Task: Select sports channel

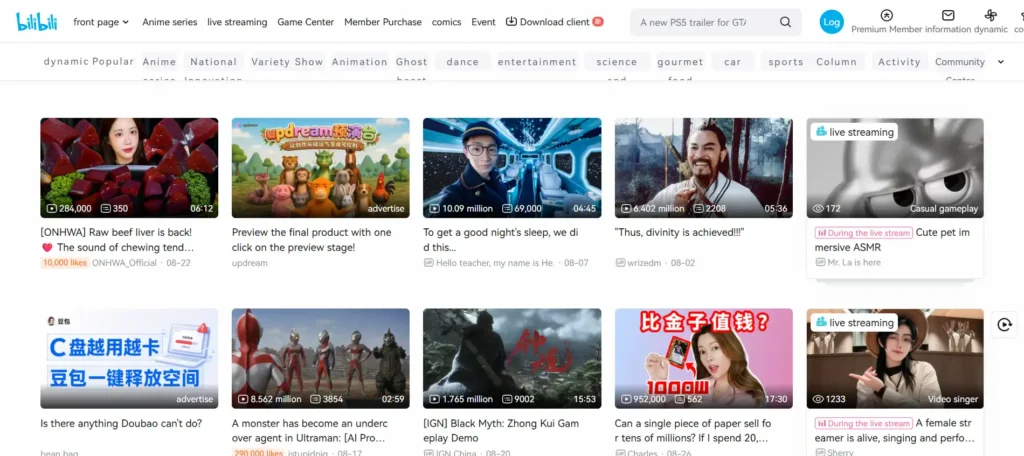Action: pos(786,62)
